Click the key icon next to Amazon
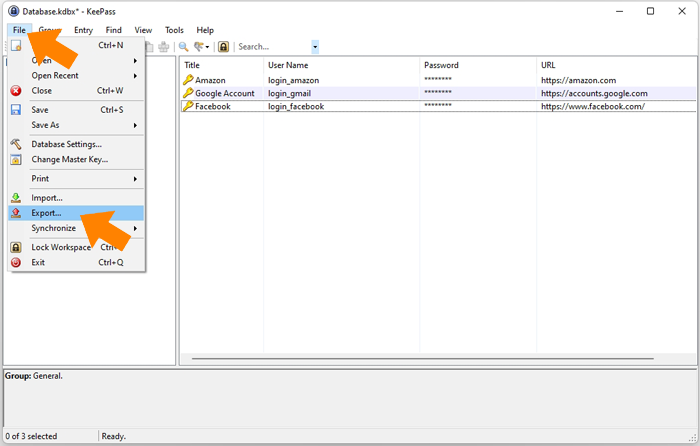 pyautogui.click(x=187, y=80)
